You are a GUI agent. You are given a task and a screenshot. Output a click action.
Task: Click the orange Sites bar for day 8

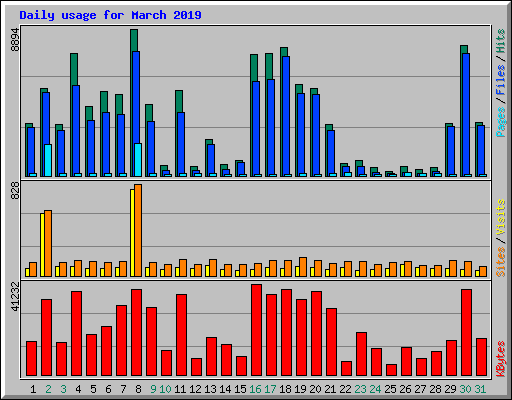point(138,230)
